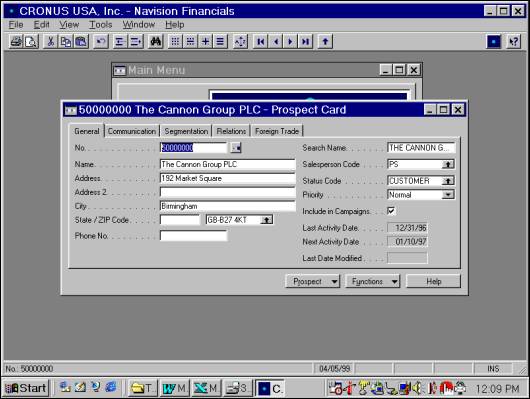The height and width of the screenshot is (399, 530).
Task: Switch to the Communication tab
Action: [132, 131]
